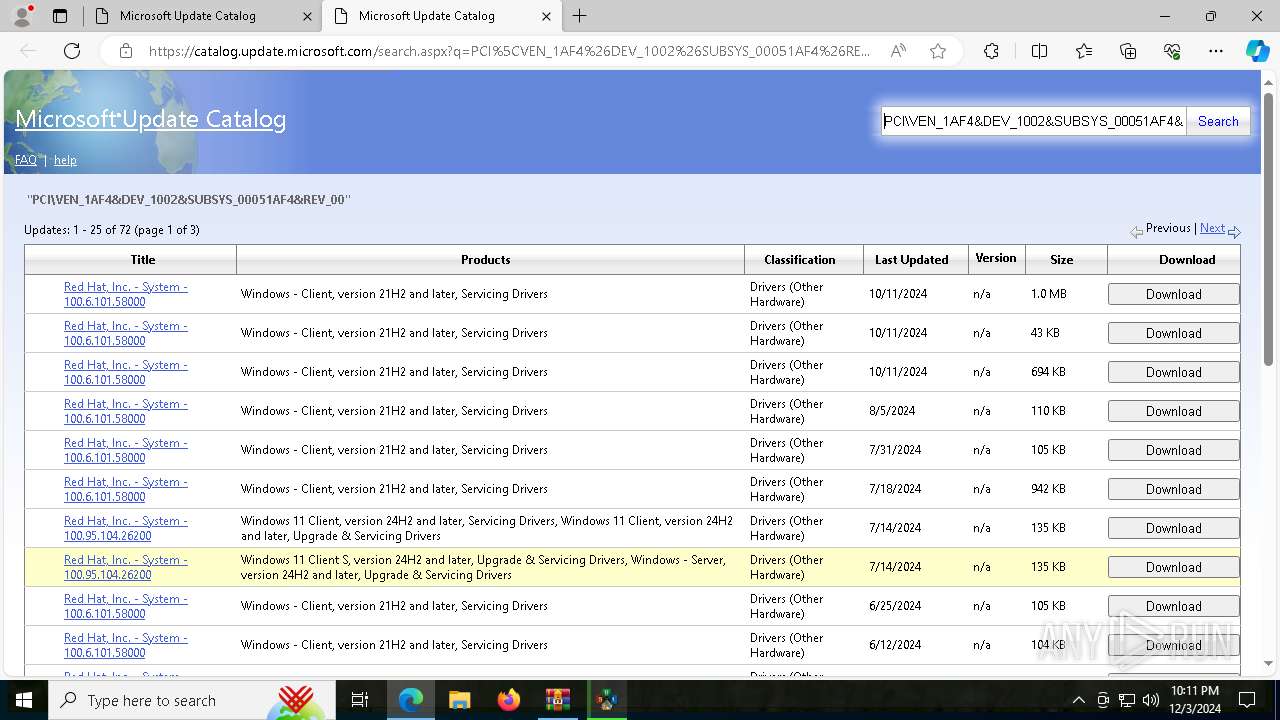Go to the Next results page

pyautogui.click(x=1212, y=228)
